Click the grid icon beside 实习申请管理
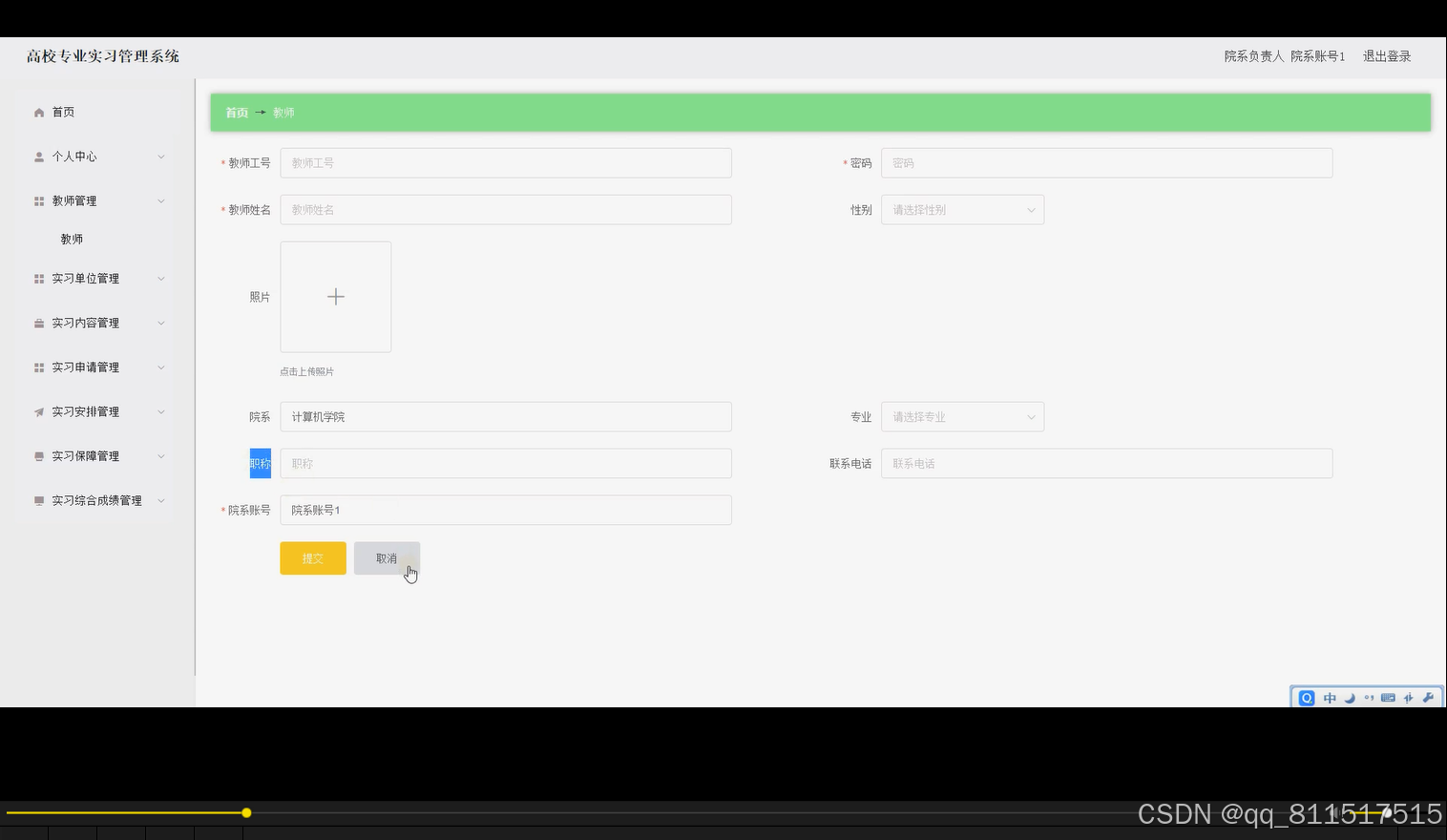 [39, 367]
